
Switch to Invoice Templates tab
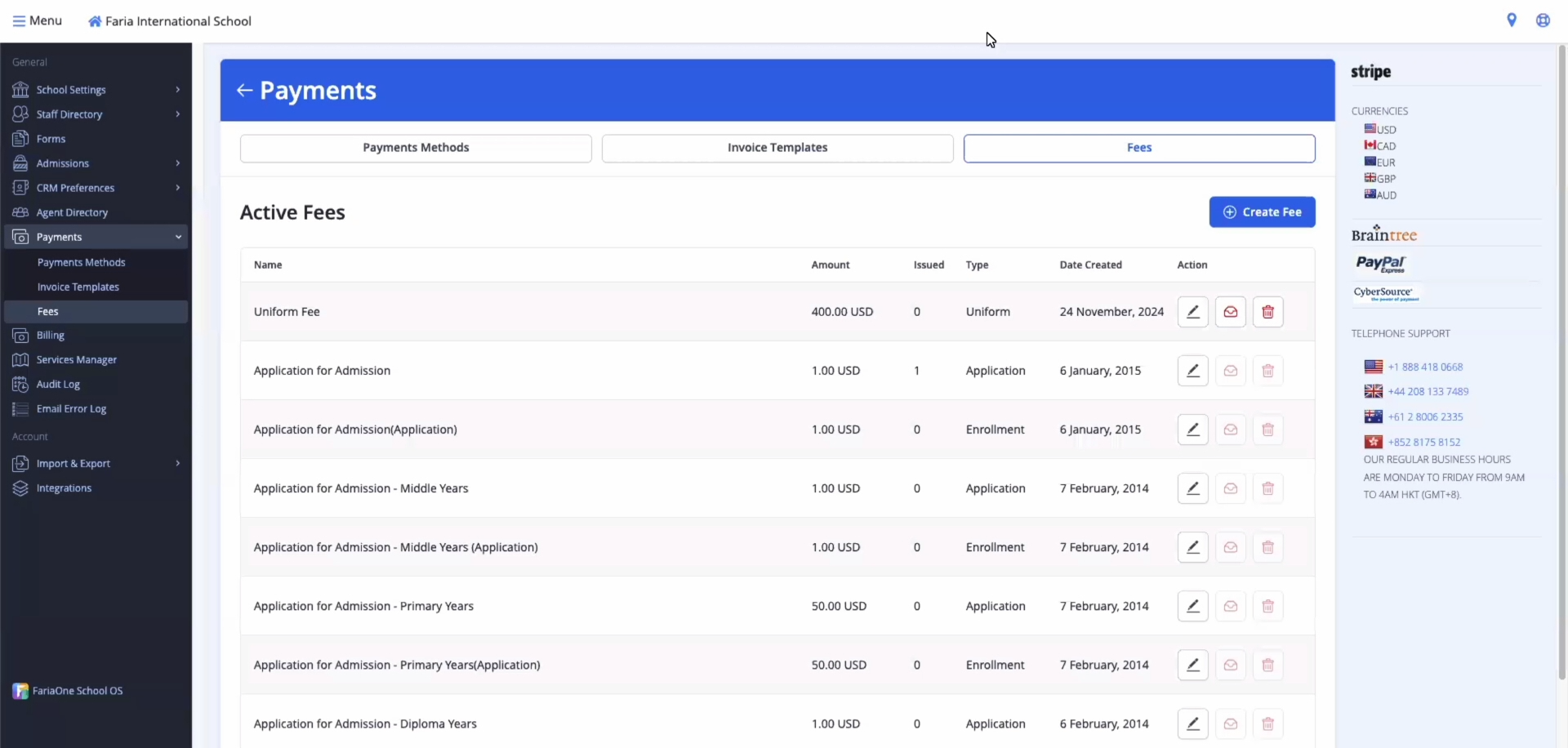(777, 148)
